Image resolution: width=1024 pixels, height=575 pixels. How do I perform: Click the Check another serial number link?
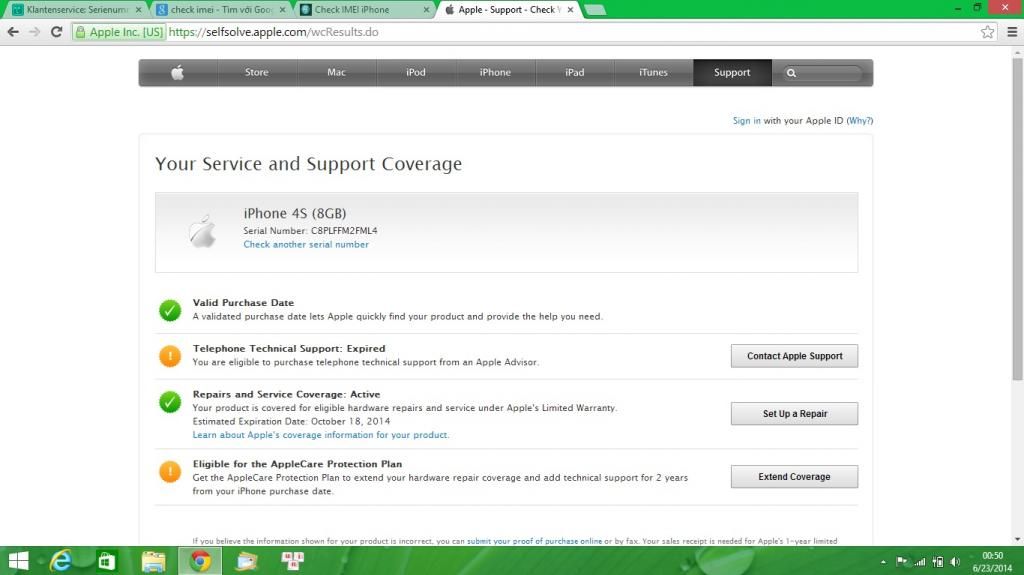tap(306, 245)
